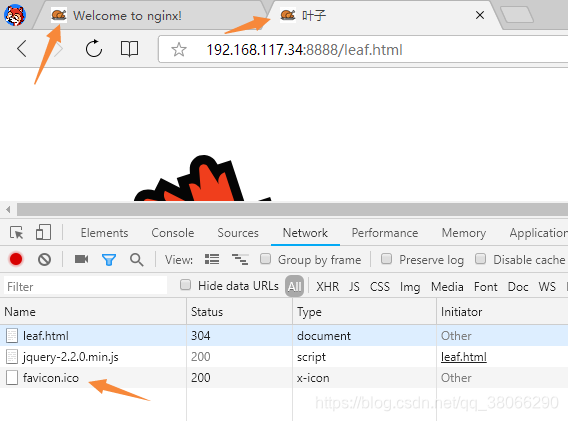Close the 叶子 tab
The height and width of the screenshot is (421, 568).
click(x=480, y=15)
